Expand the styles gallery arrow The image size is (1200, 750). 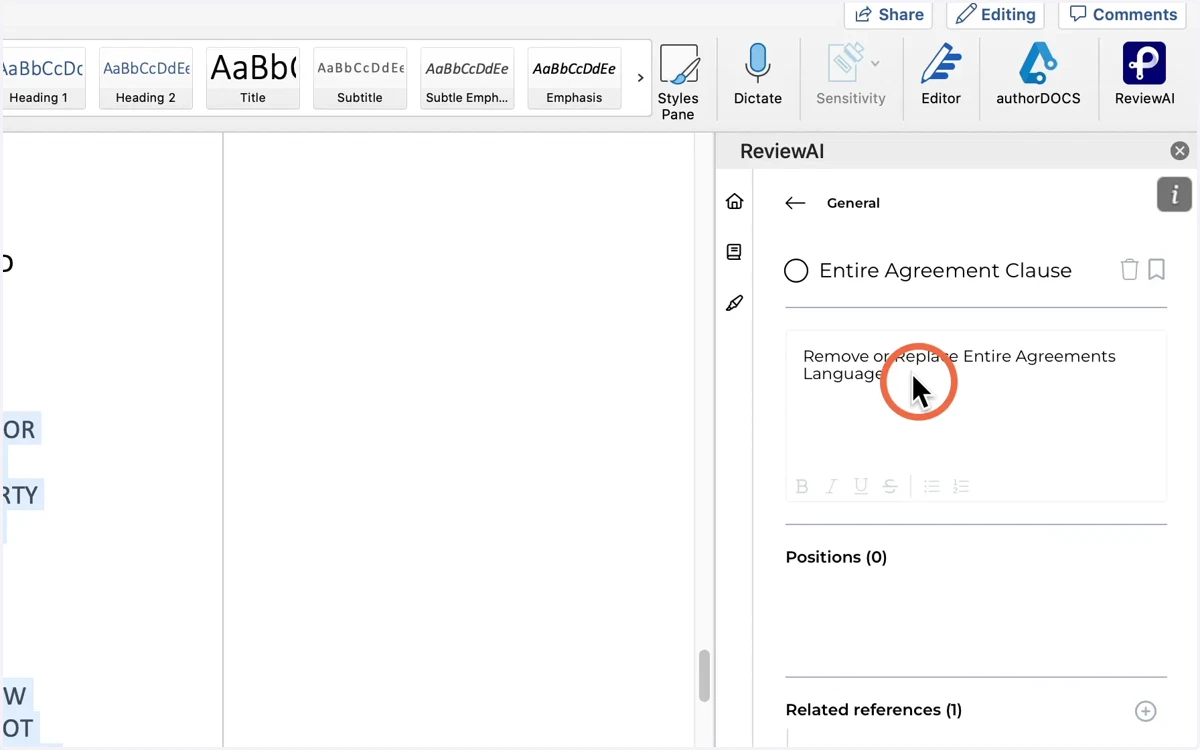(x=640, y=78)
